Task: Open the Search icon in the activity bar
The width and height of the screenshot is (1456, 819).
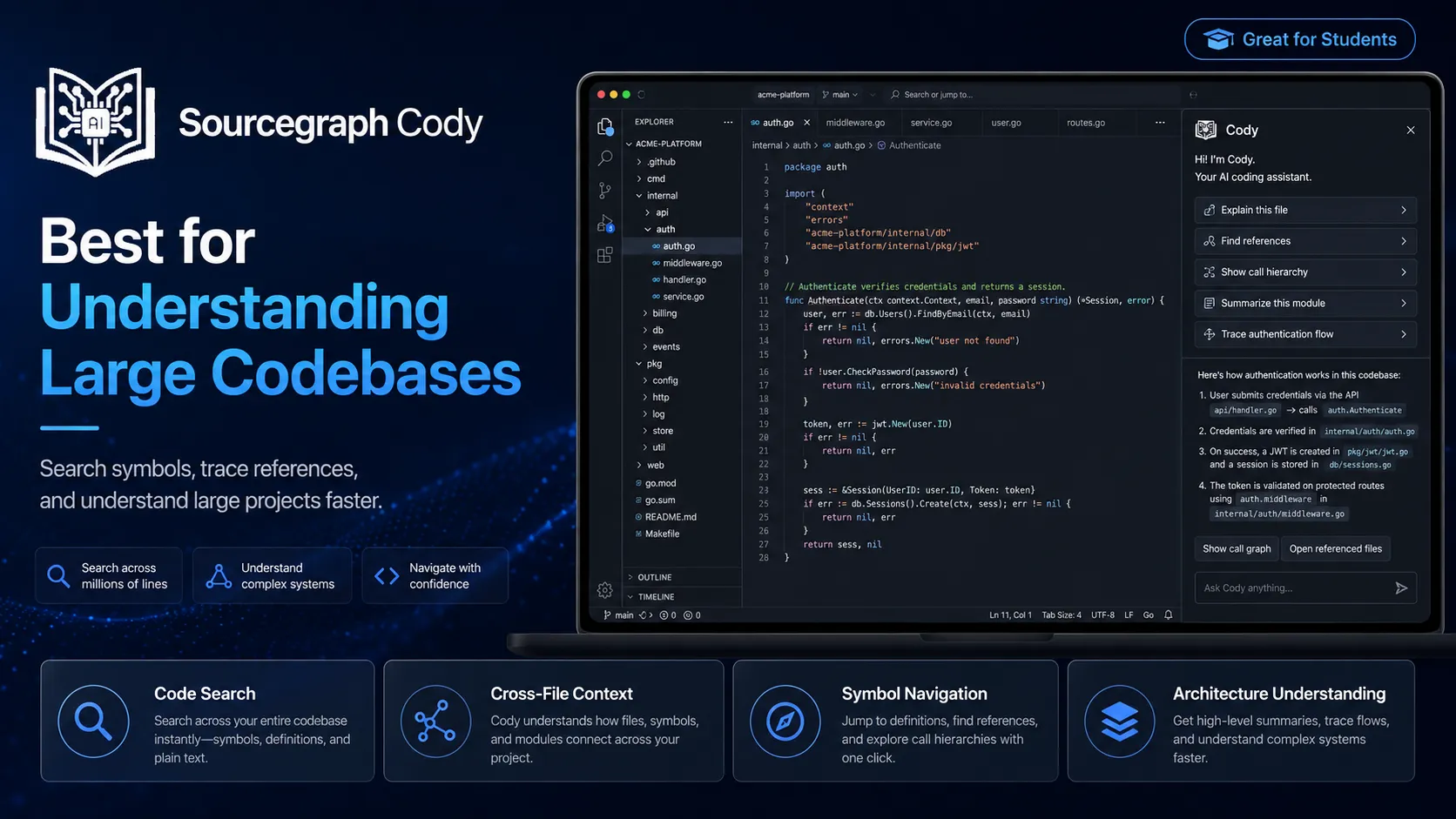Action: tap(605, 158)
